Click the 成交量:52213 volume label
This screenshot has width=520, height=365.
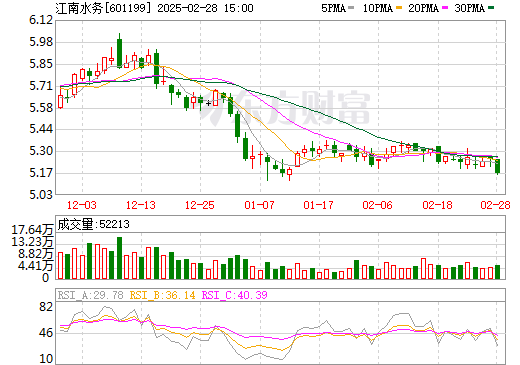(93, 224)
